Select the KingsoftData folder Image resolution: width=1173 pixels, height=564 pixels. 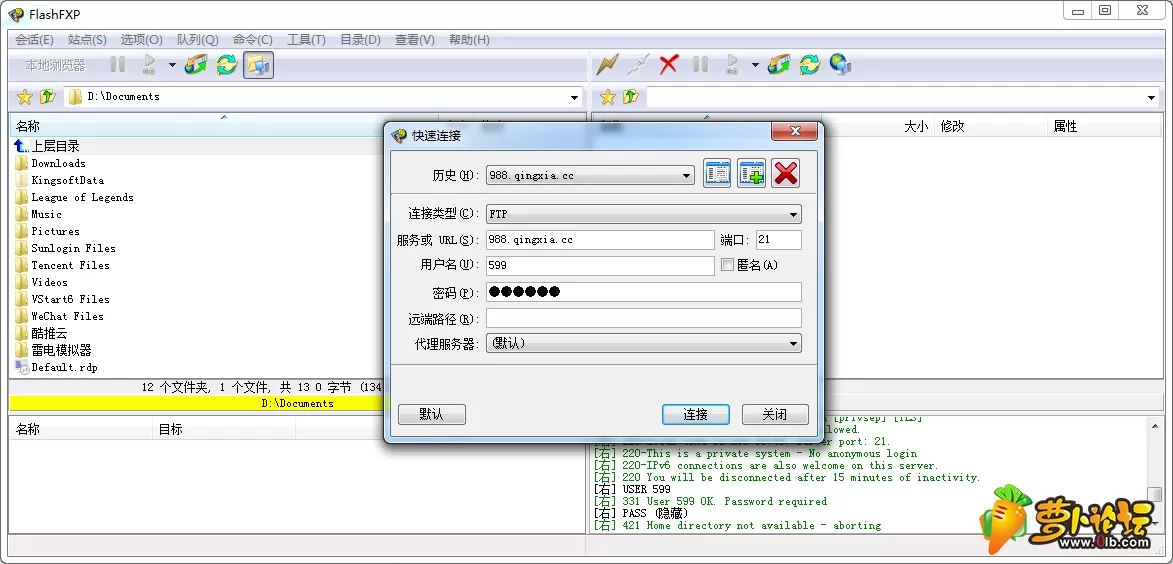click(67, 180)
